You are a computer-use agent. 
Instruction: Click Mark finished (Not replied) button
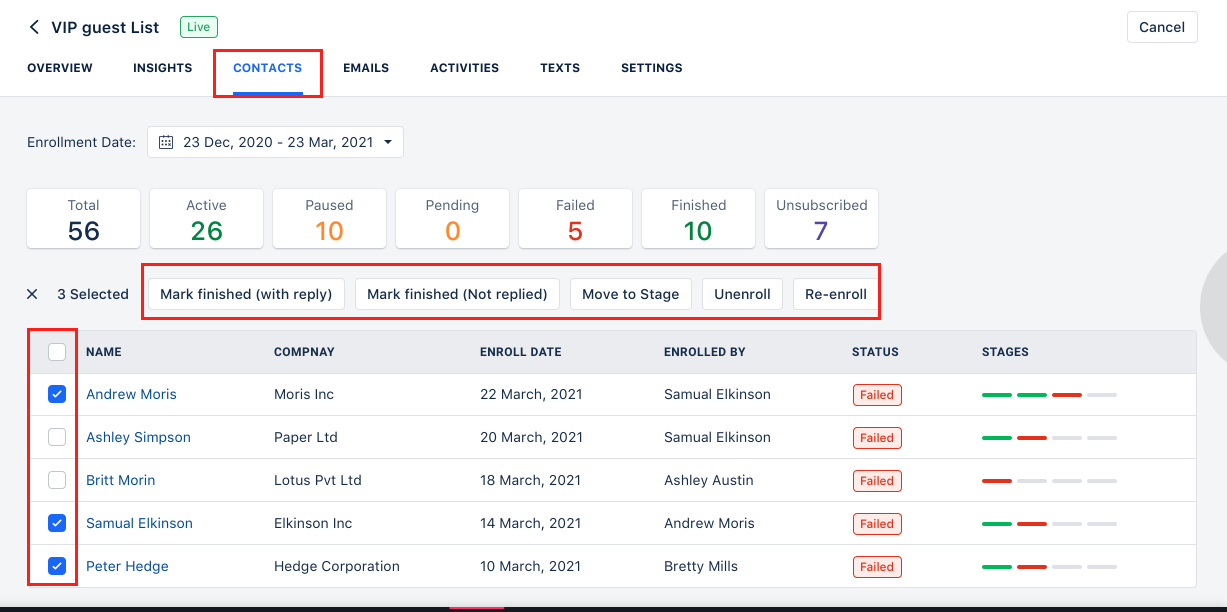tap(457, 294)
